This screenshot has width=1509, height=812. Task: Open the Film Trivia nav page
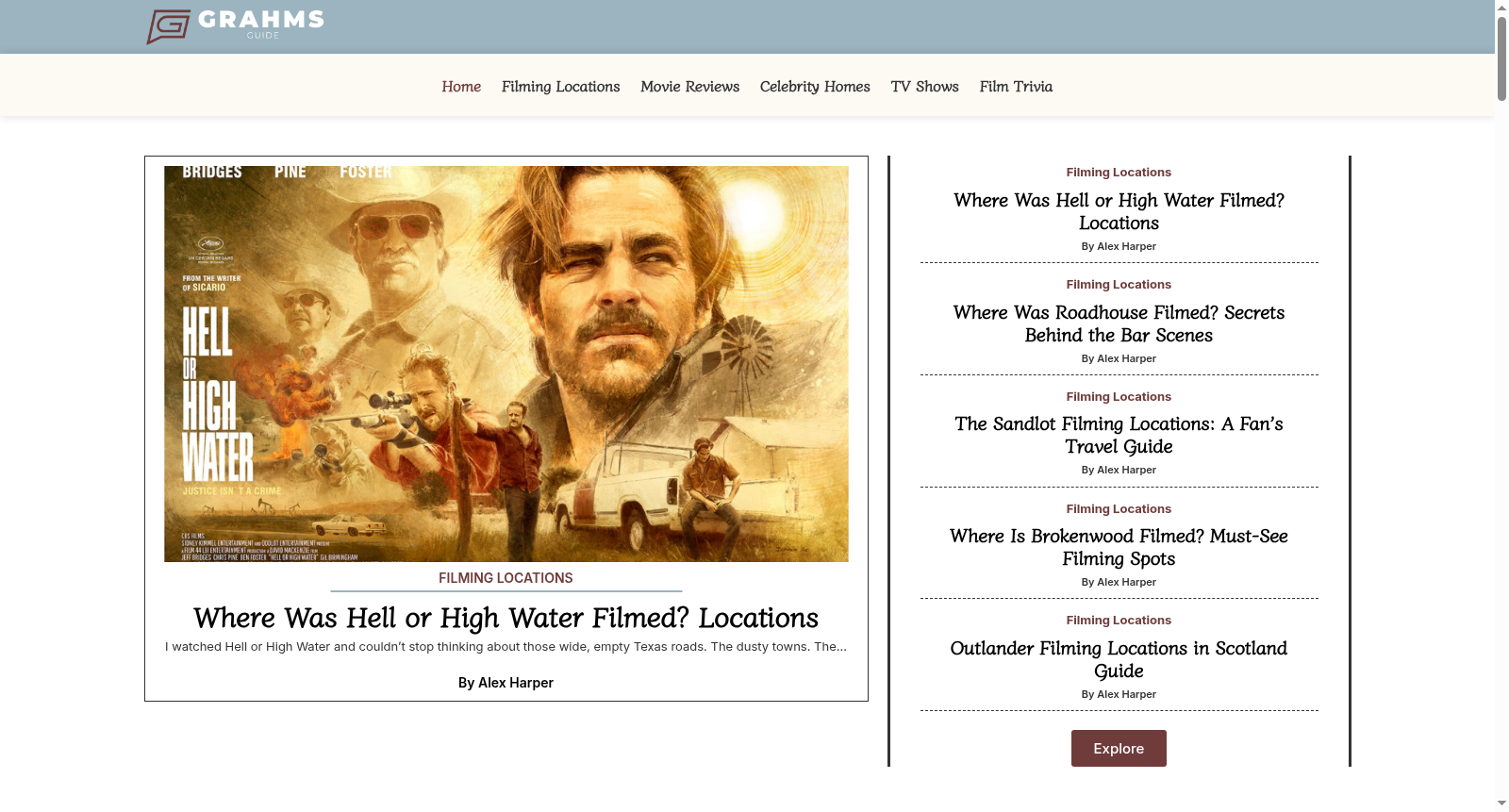[x=1016, y=87]
